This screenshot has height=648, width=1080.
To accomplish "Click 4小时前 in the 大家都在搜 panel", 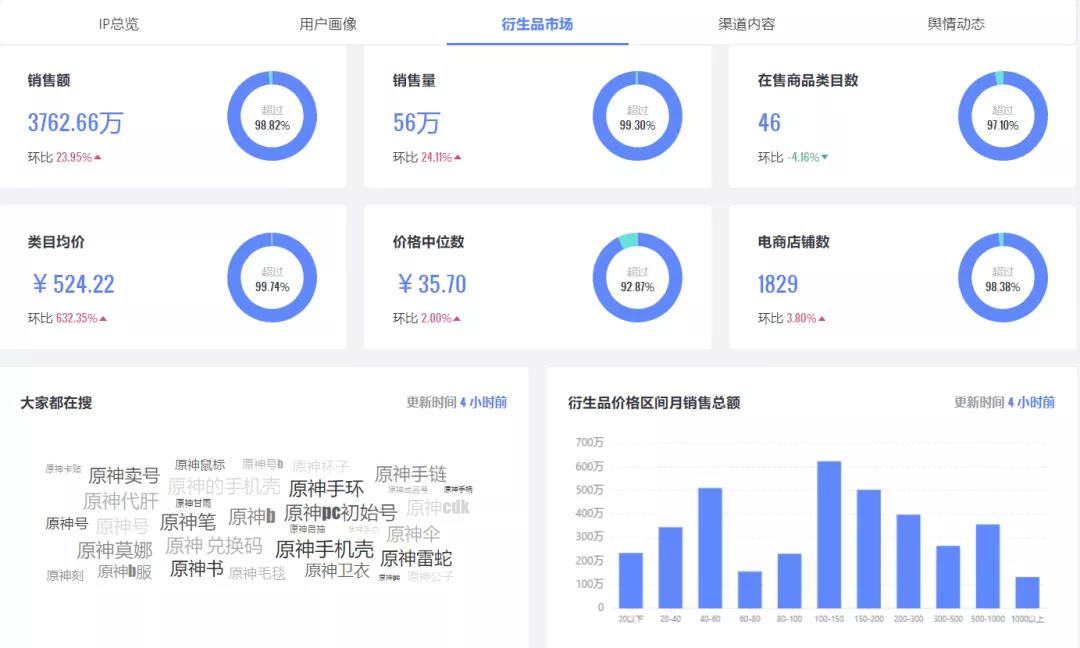I will (x=484, y=402).
